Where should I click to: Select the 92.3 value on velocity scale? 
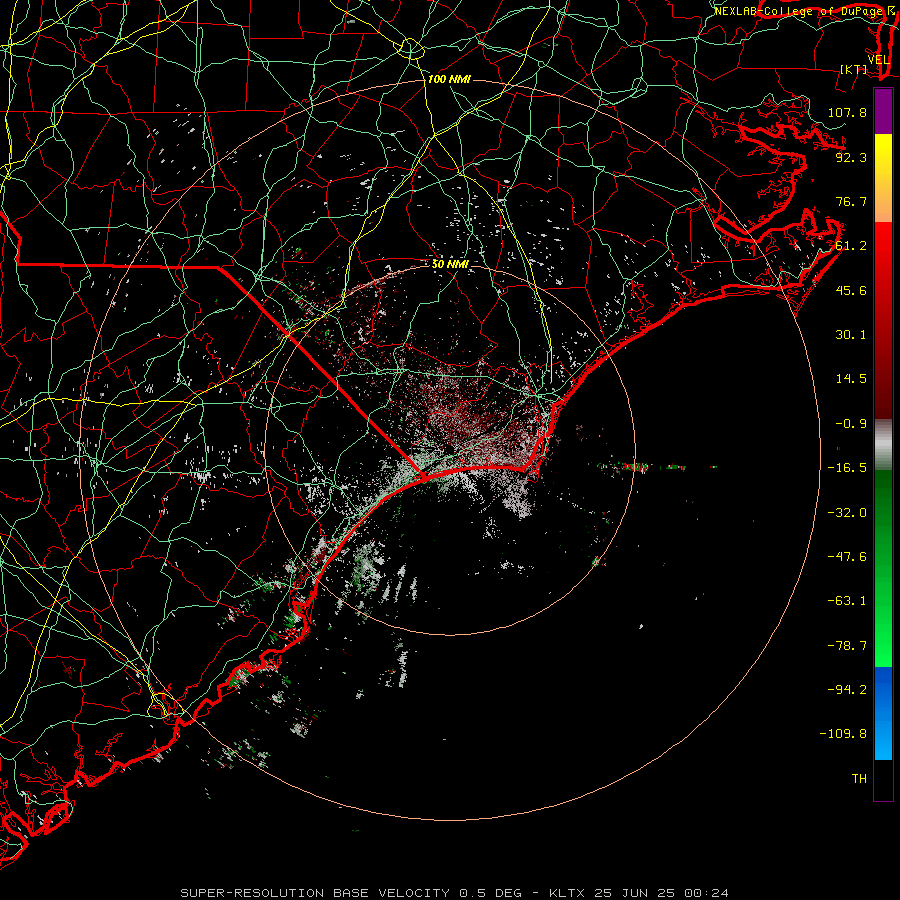(851, 157)
